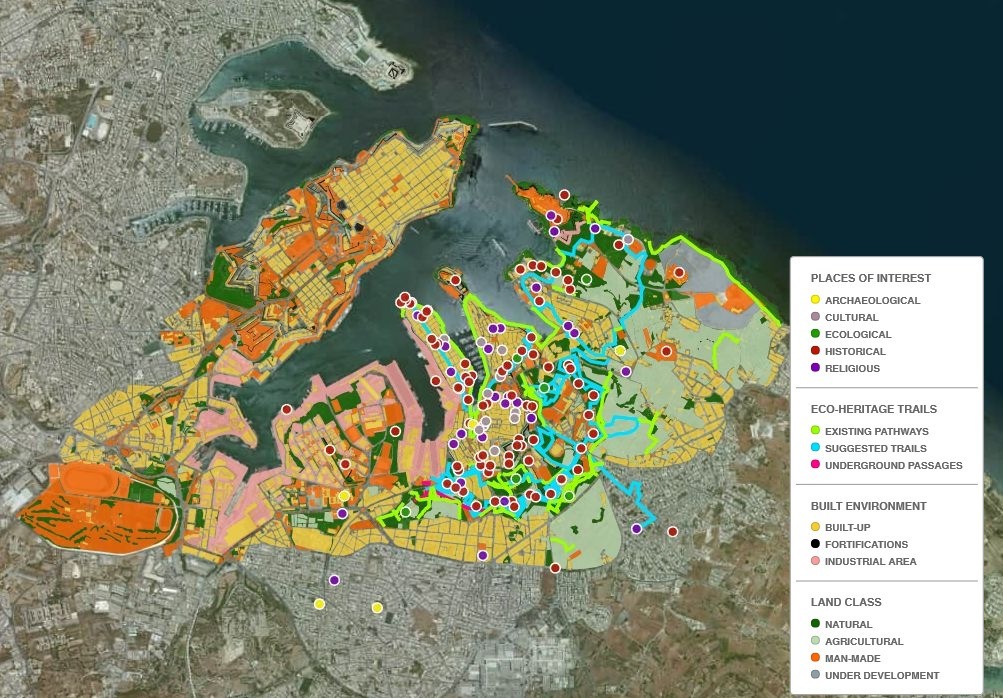Viewport: 1003px width, 698px height.
Task: Select the purple Religious legend dot
Action: (x=815, y=368)
